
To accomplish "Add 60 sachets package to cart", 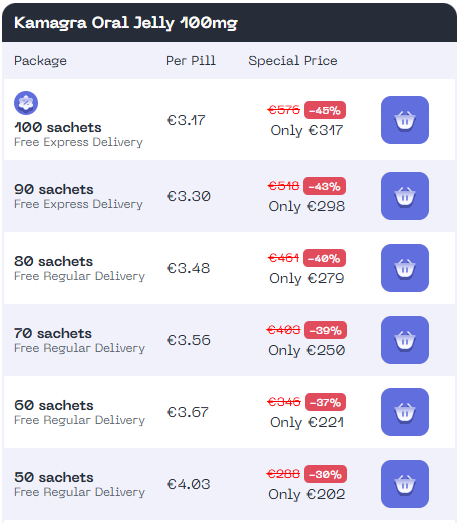I will (405, 412).
